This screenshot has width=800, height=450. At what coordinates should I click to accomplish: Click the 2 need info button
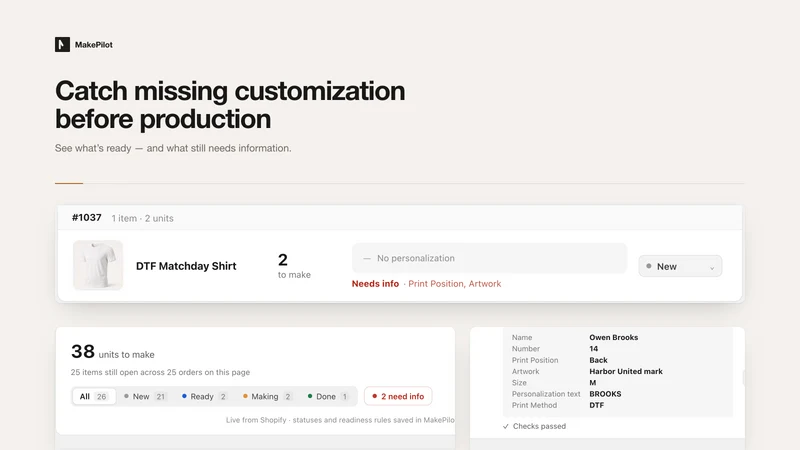coord(398,396)
